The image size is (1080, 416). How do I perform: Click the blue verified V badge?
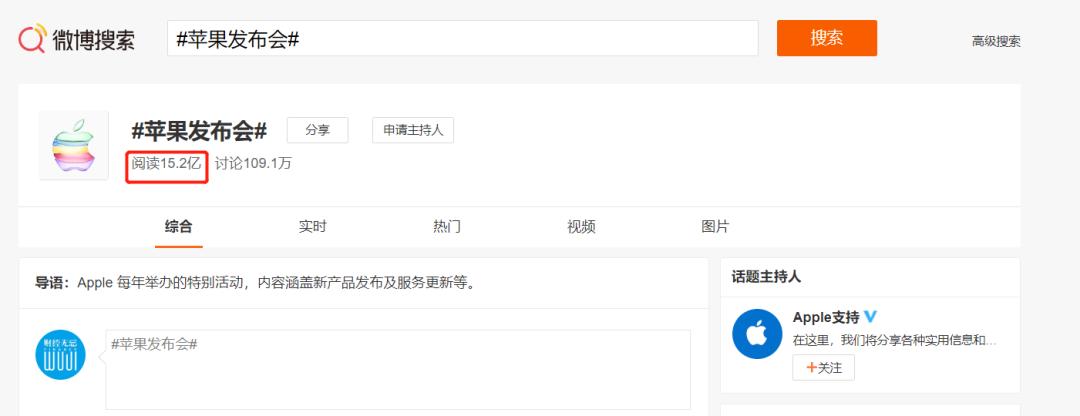871,317
